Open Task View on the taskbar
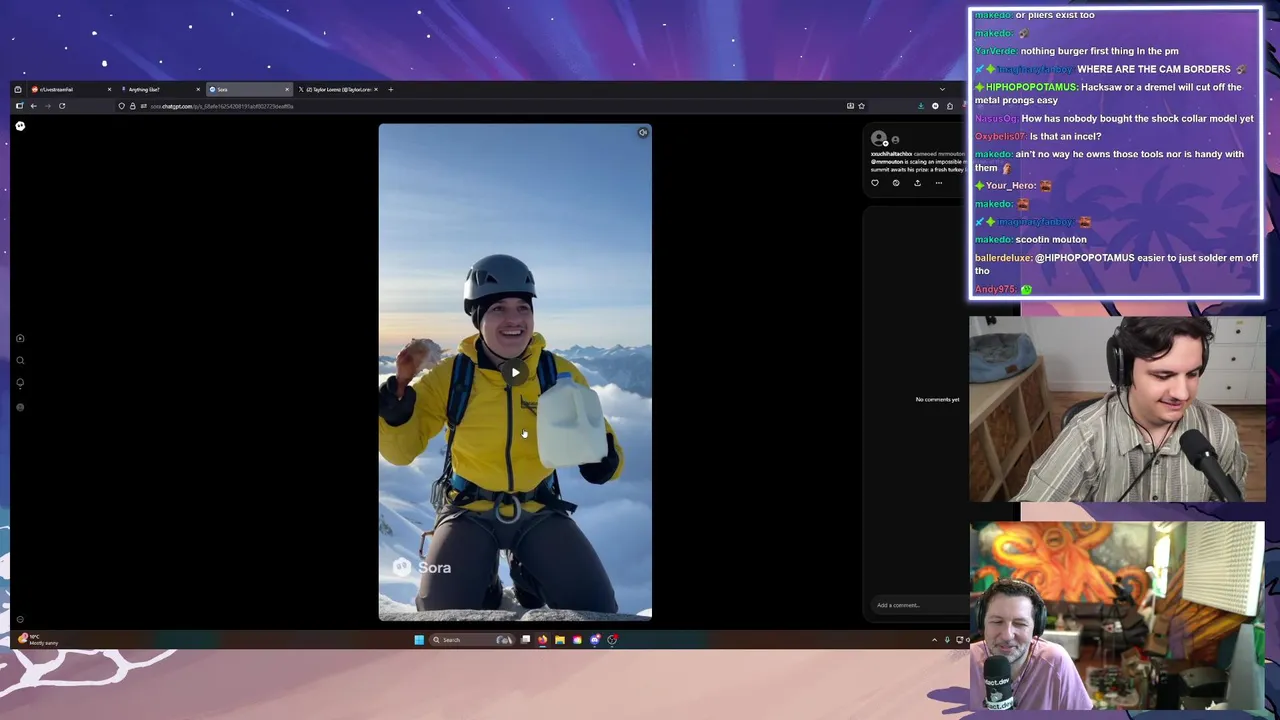 (525, 640)
